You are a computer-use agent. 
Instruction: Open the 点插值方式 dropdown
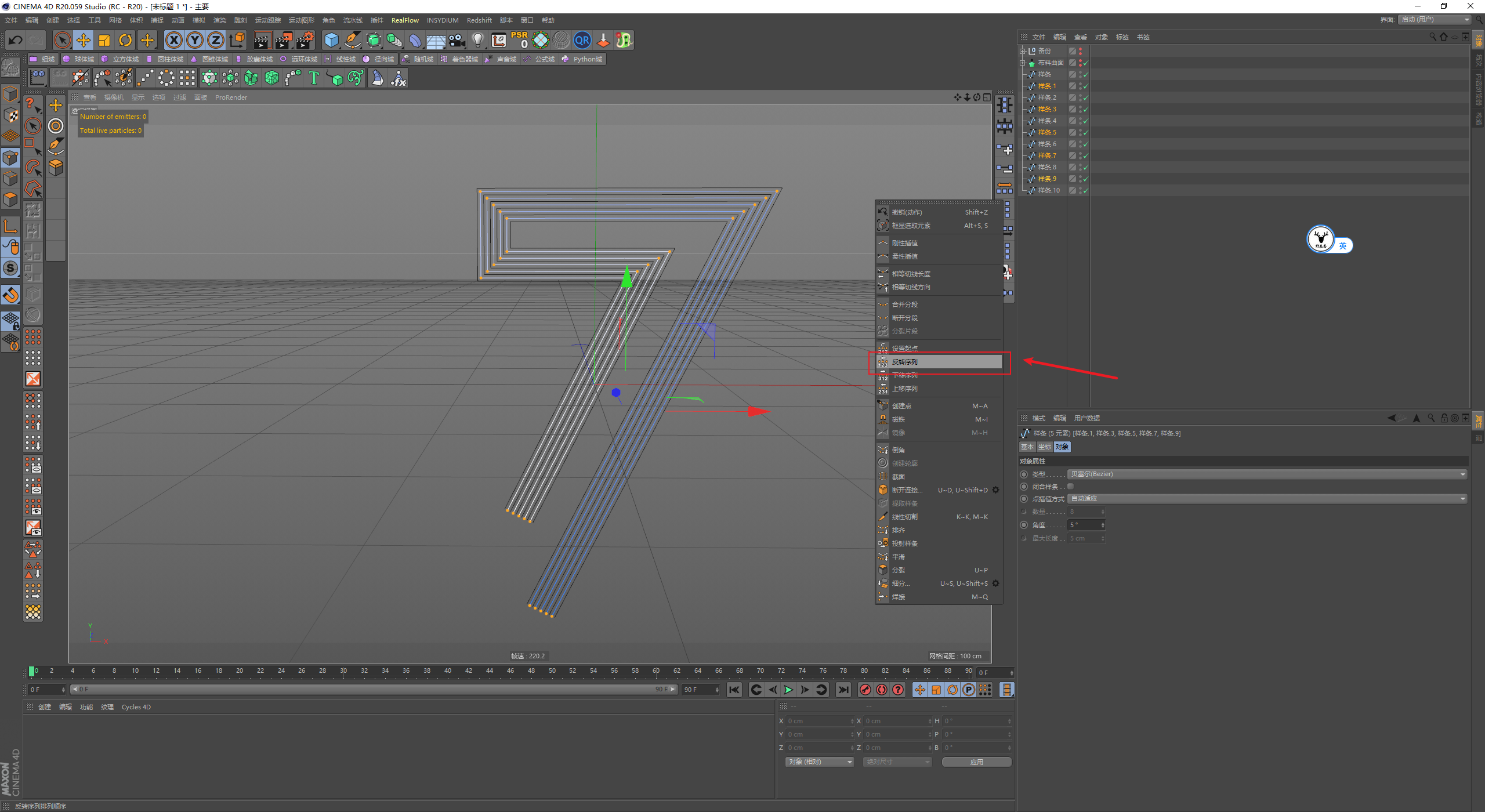click(x=1267, y=498)
